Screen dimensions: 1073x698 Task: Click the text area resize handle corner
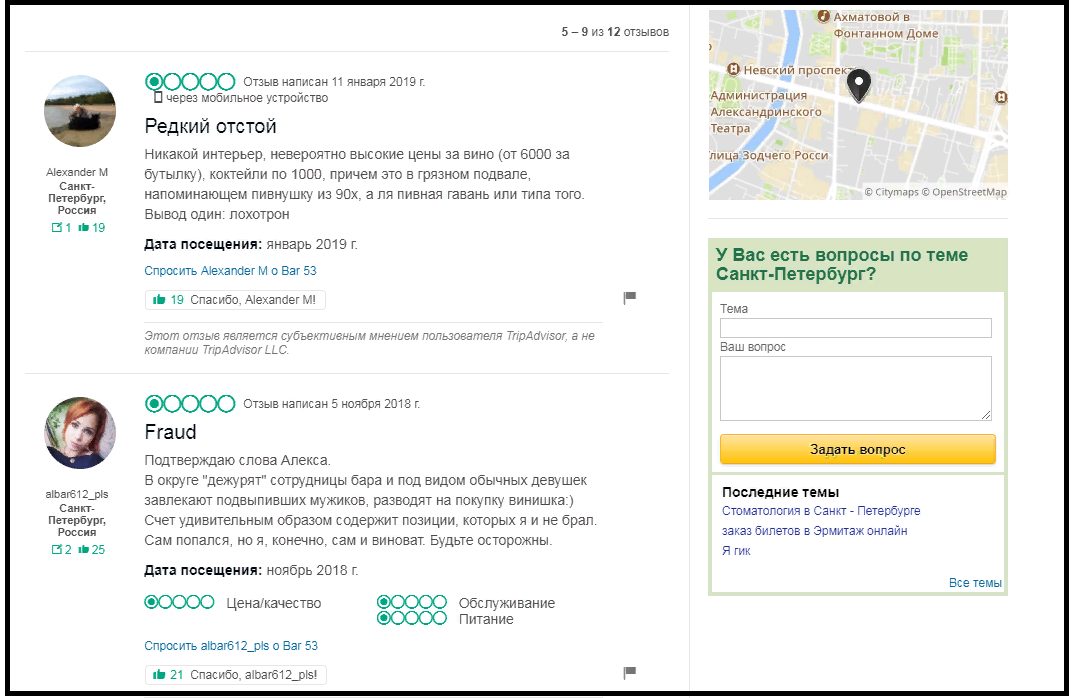coord(985,415)
